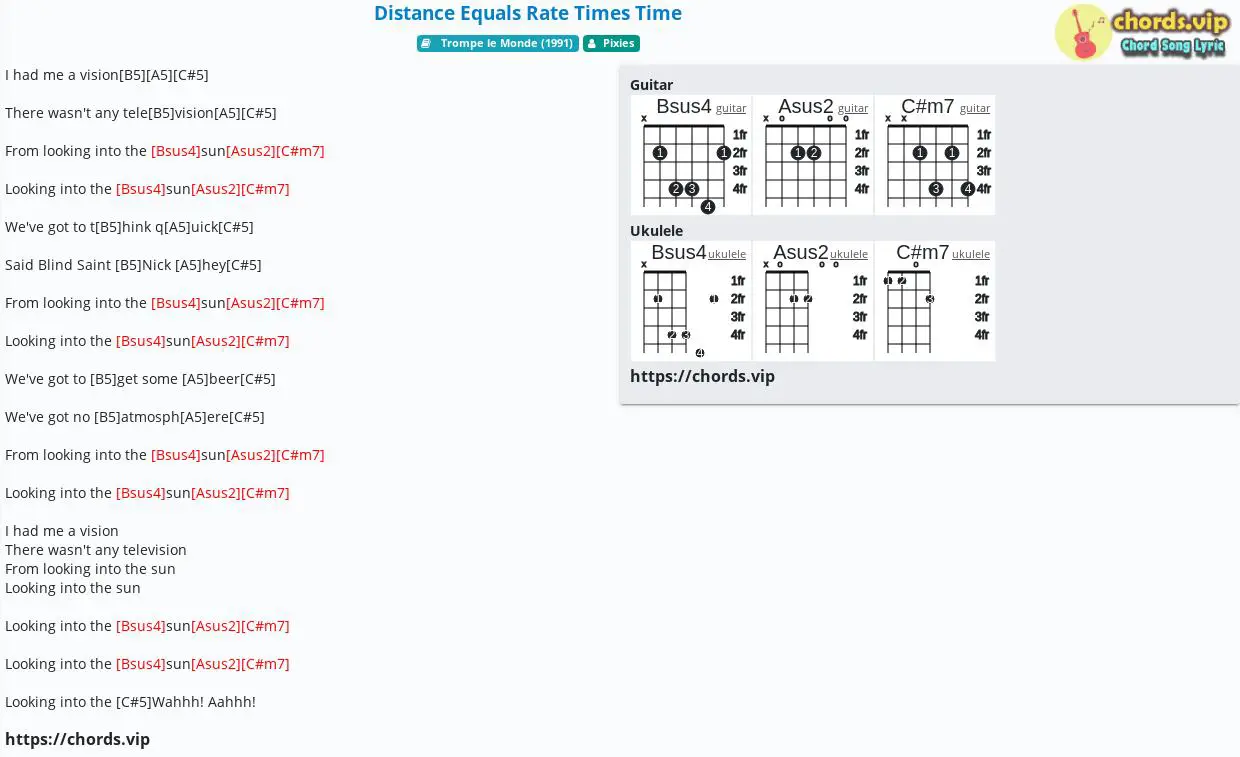Click the book icon beside Trompe le Monde
Image resolution: width=1240 pixels, height=757 pixels.
(426, 44)
